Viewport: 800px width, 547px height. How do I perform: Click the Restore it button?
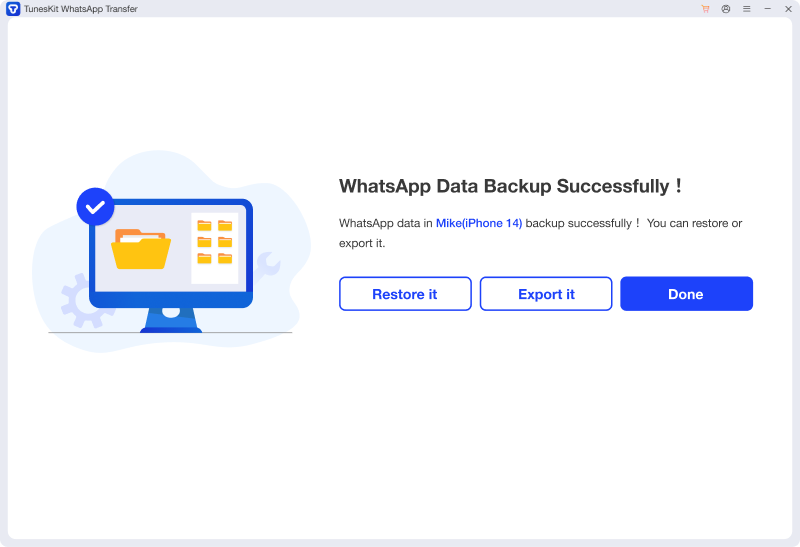[x=405, y=294]
